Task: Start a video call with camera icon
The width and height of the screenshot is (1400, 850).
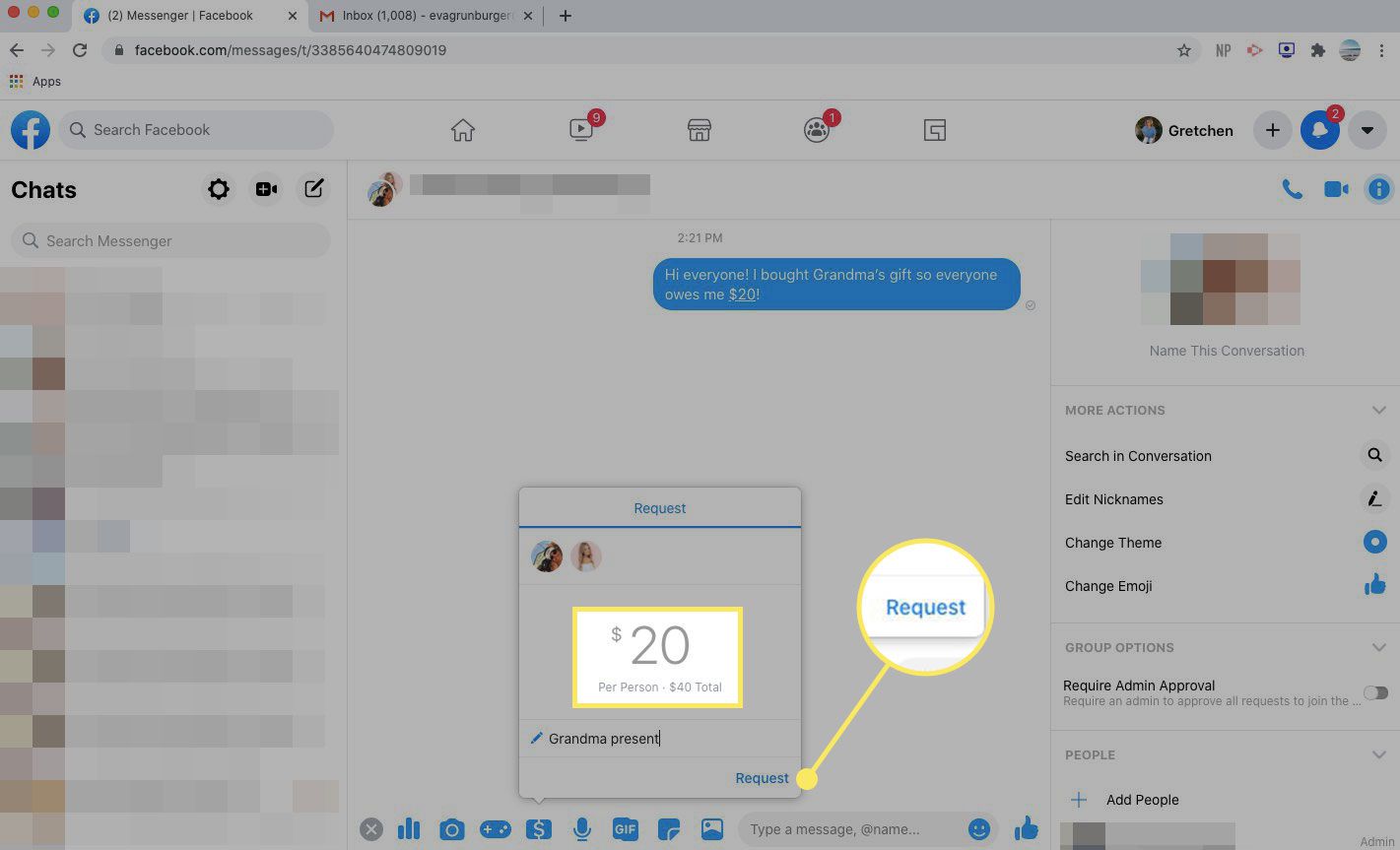Action: [x=1336, y=189]
